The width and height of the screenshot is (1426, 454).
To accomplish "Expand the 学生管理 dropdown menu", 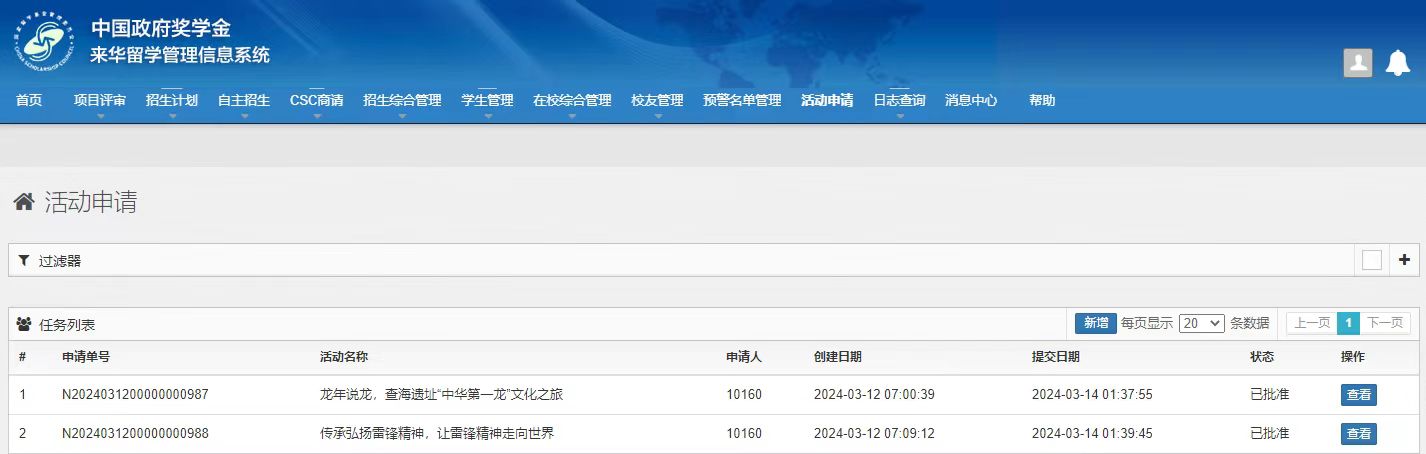I will (487, 101).
